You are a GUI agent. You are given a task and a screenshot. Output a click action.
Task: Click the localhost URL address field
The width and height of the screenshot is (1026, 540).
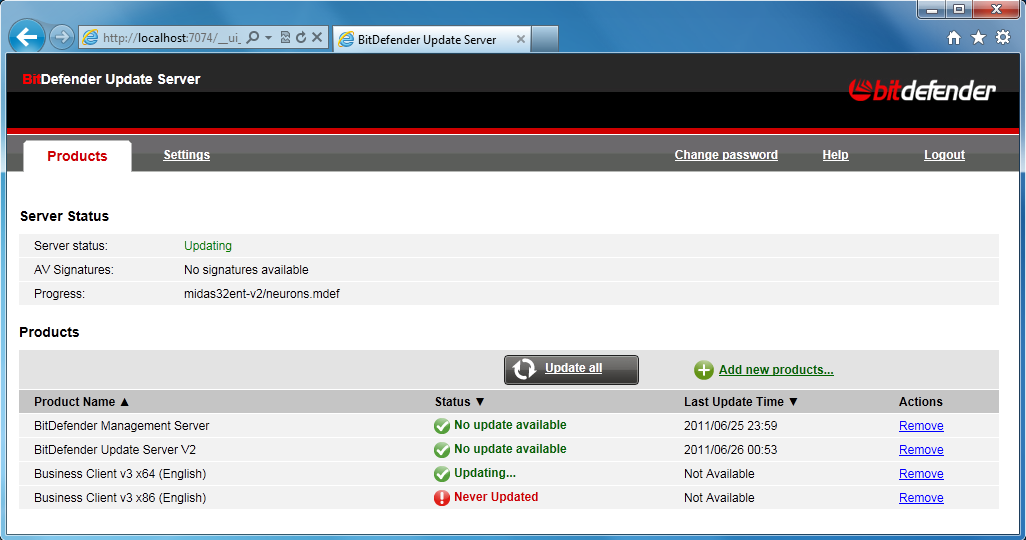coord(171,38)
